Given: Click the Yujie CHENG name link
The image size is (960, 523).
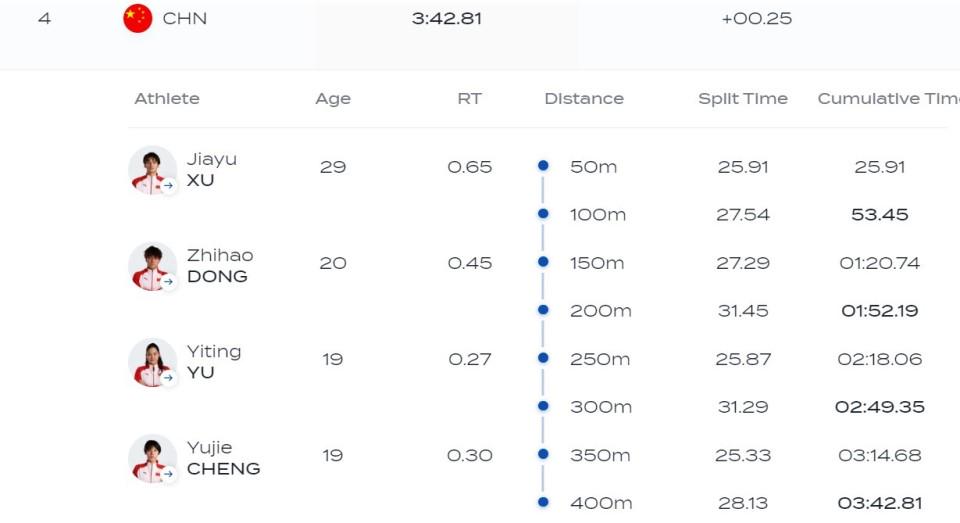Looking at the screenshot, I should click(223, 458).
